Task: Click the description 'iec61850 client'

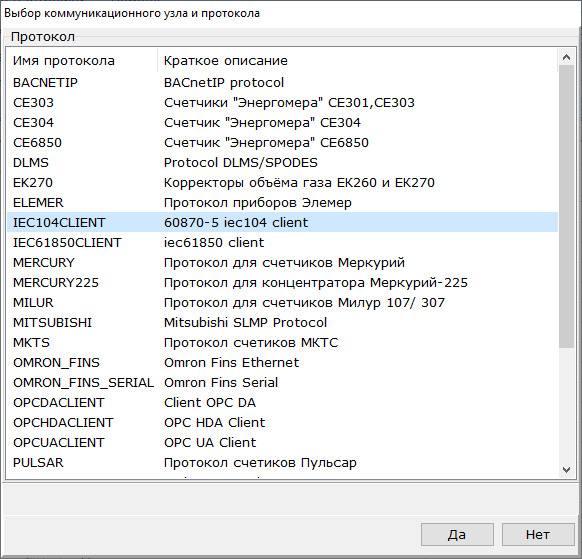Action: (214, 242)
